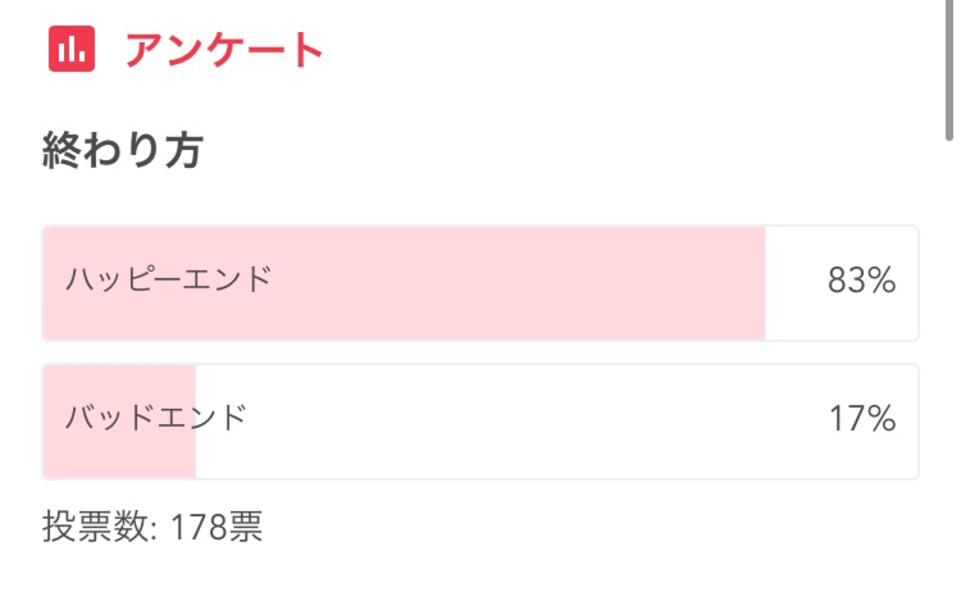Vote for the バッドエンド option
The image size is (960, 592).
pyautogui.click(x=481, y=421)
